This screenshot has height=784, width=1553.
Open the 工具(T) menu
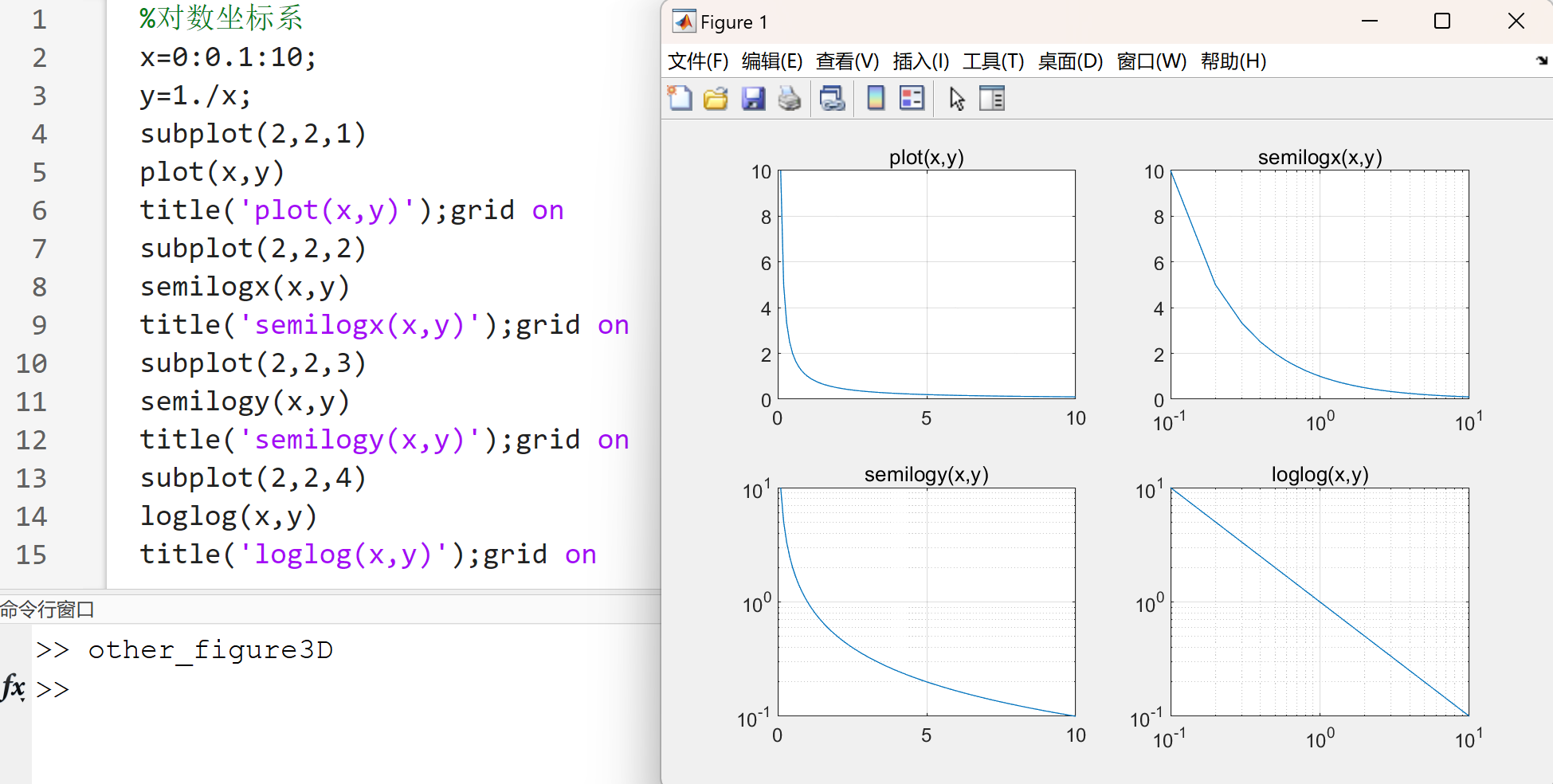(x=994, y=61)
